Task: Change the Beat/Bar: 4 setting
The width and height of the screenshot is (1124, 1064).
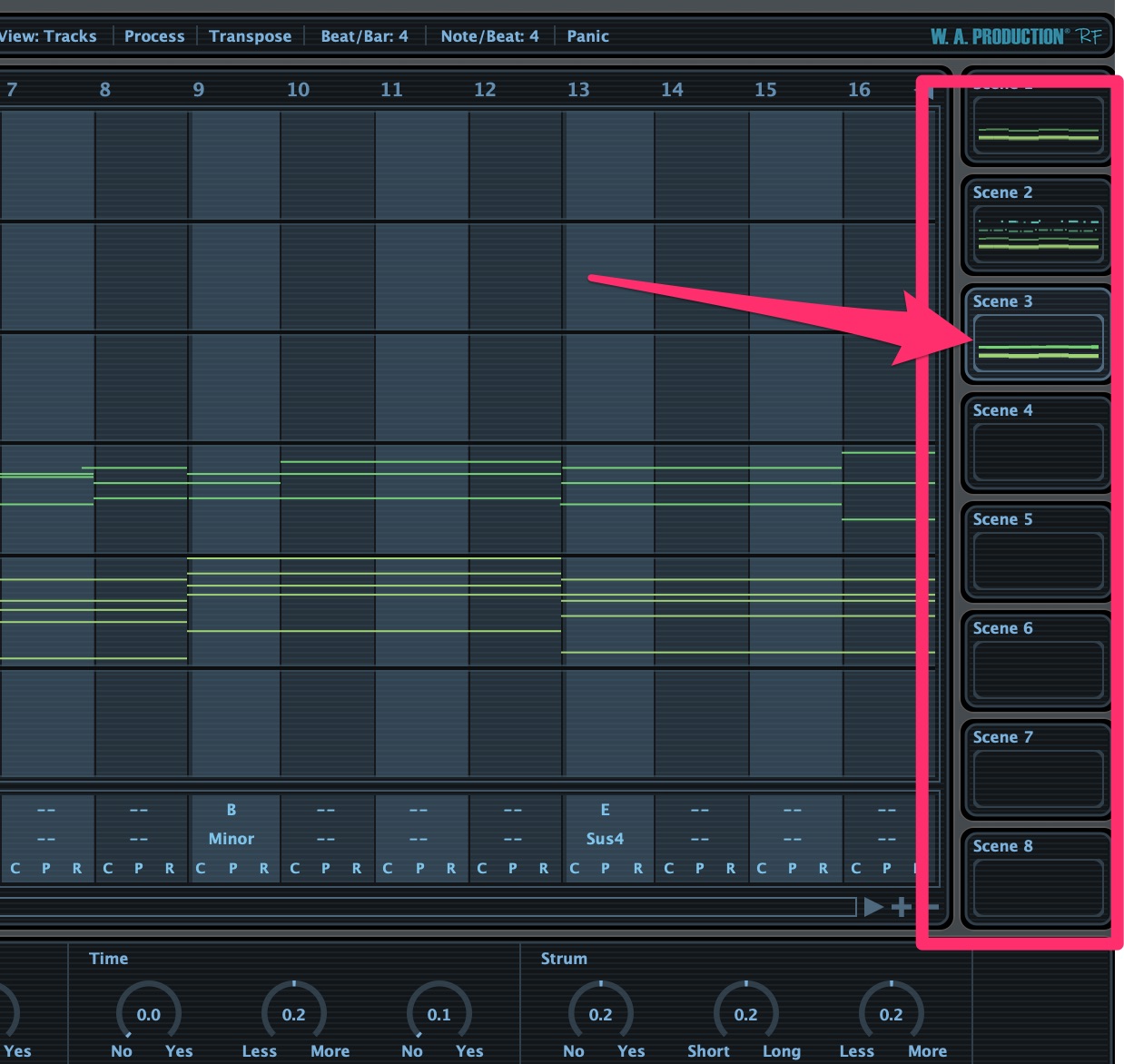Action: (364, 36)
